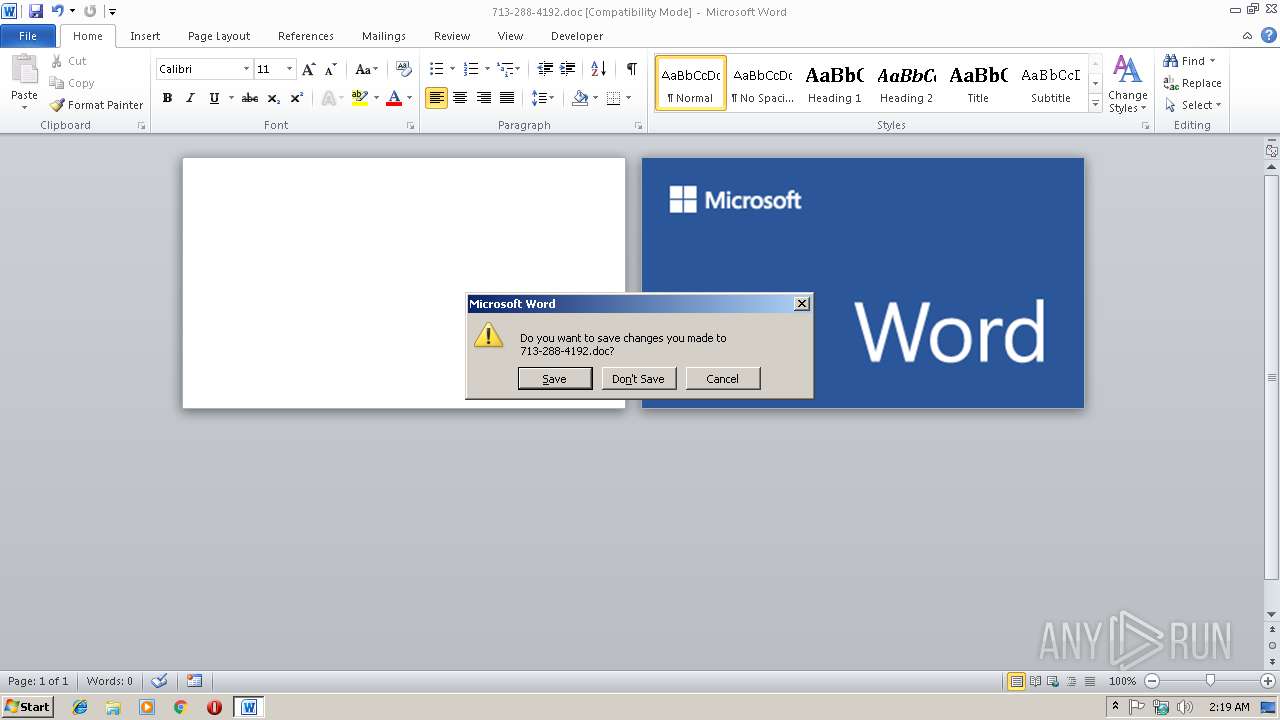Open the Styles pane launcher
Image resolution: width=1280 pixels, height=720 pixels.
(1146, 126)
